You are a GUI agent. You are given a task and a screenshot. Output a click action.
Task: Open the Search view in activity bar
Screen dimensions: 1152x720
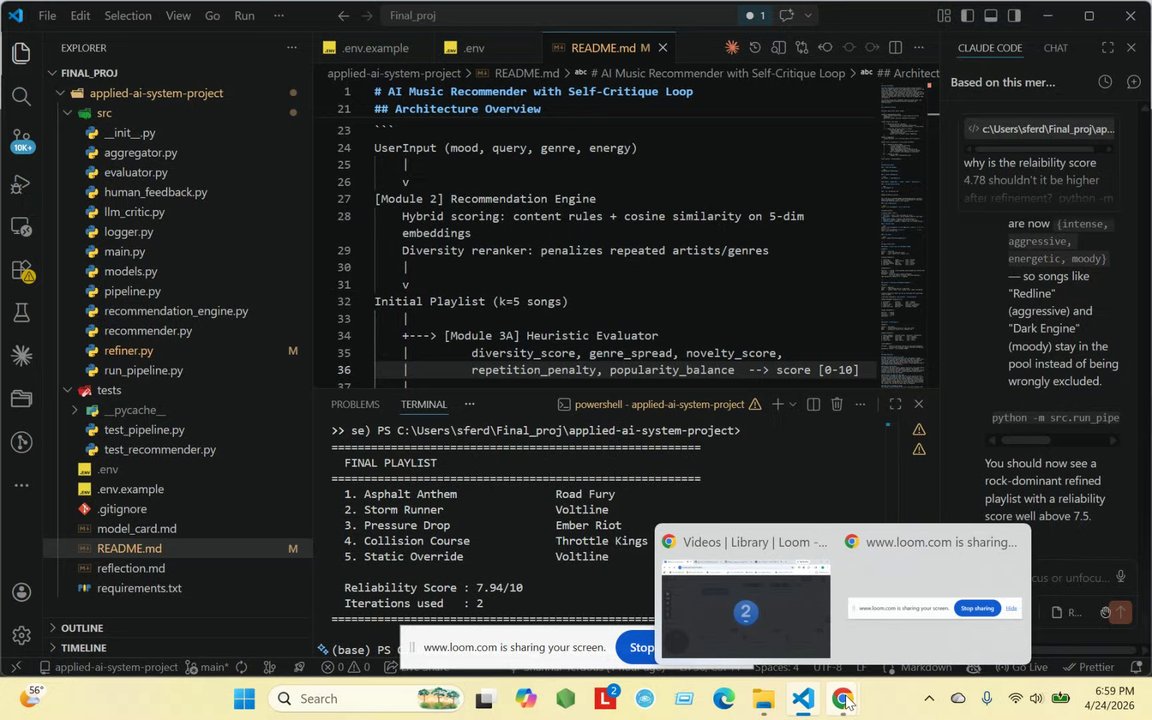click(x=21, y=96)
